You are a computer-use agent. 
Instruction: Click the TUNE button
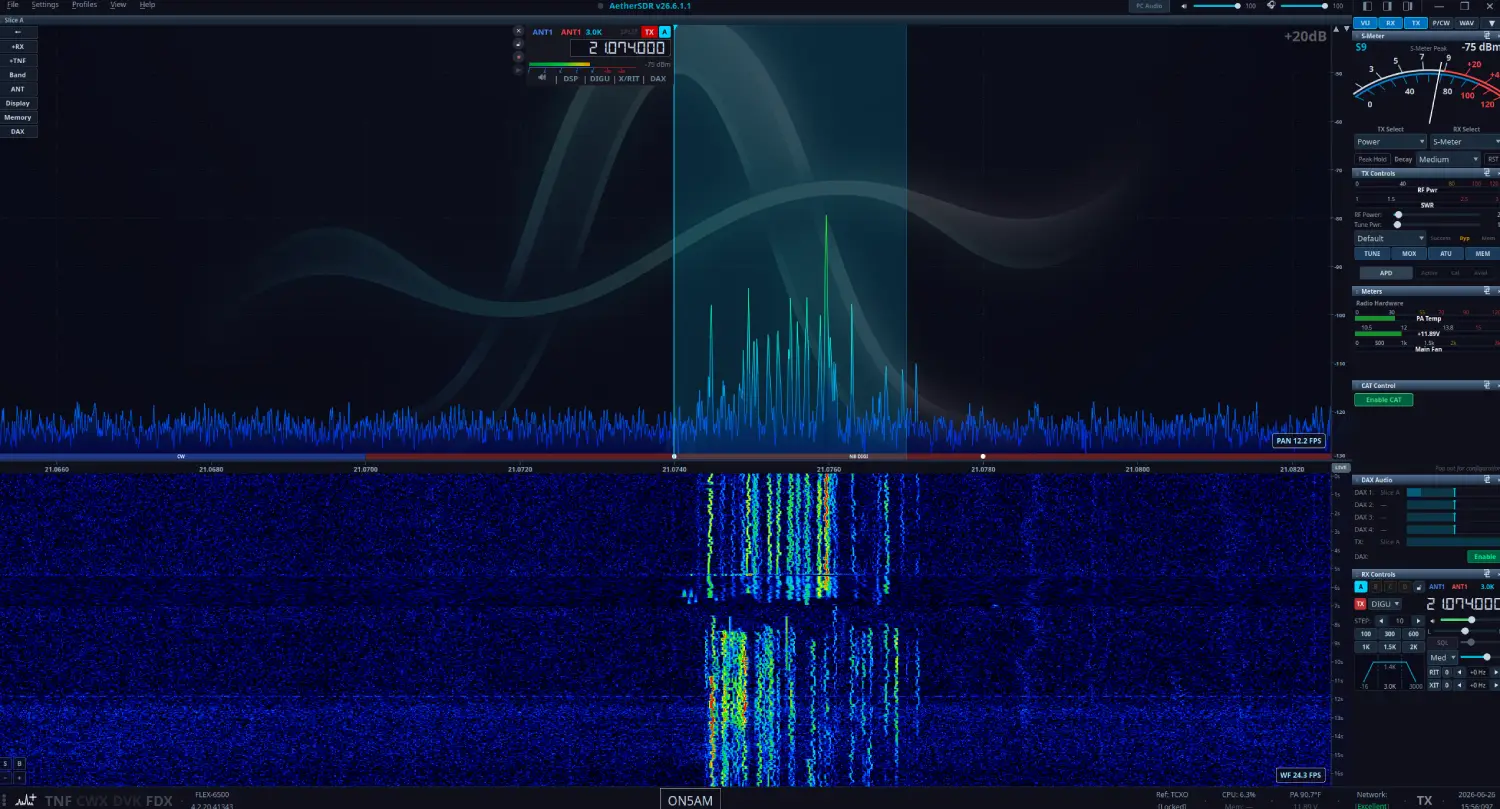(1372, 254)
